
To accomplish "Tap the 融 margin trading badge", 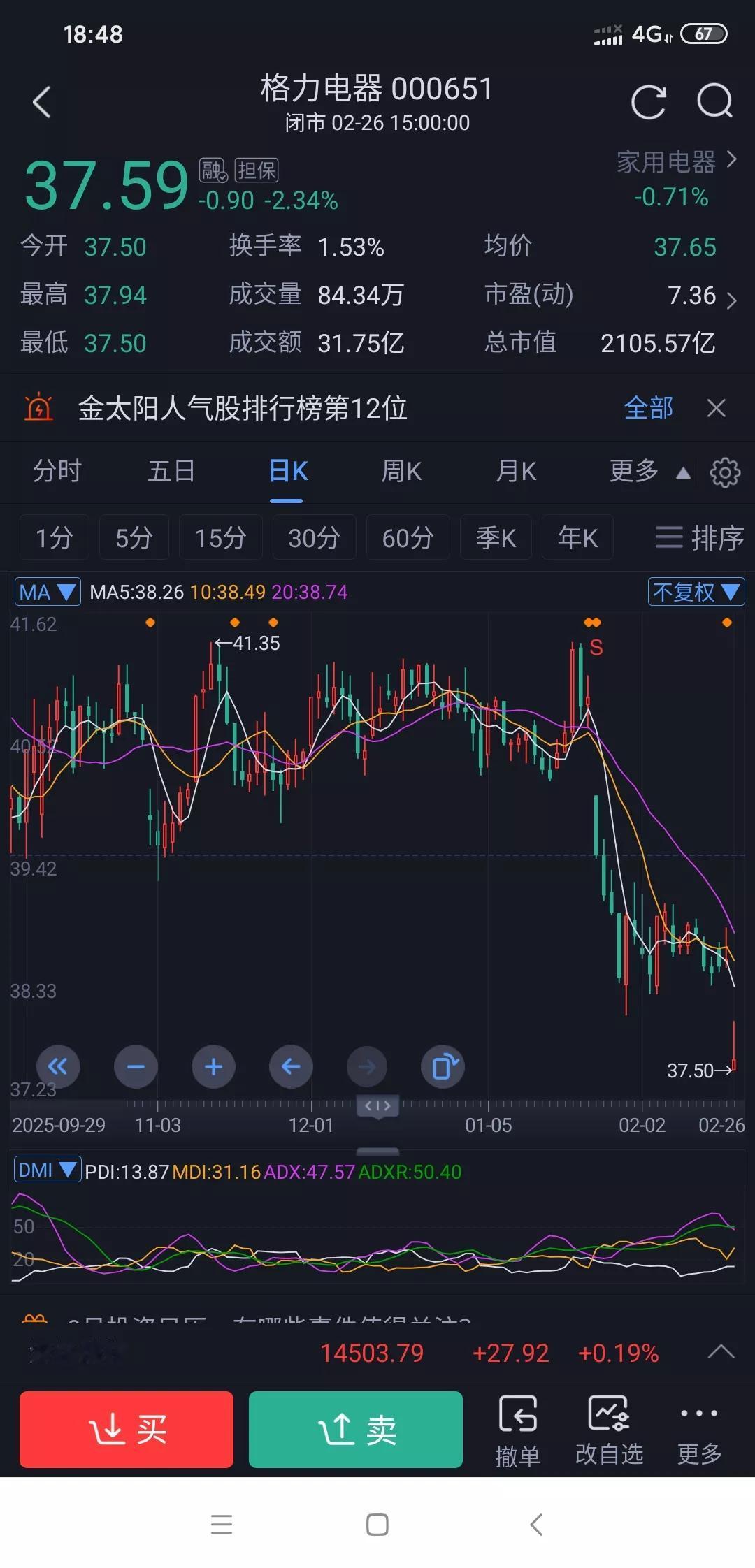I will click(213, 170).
